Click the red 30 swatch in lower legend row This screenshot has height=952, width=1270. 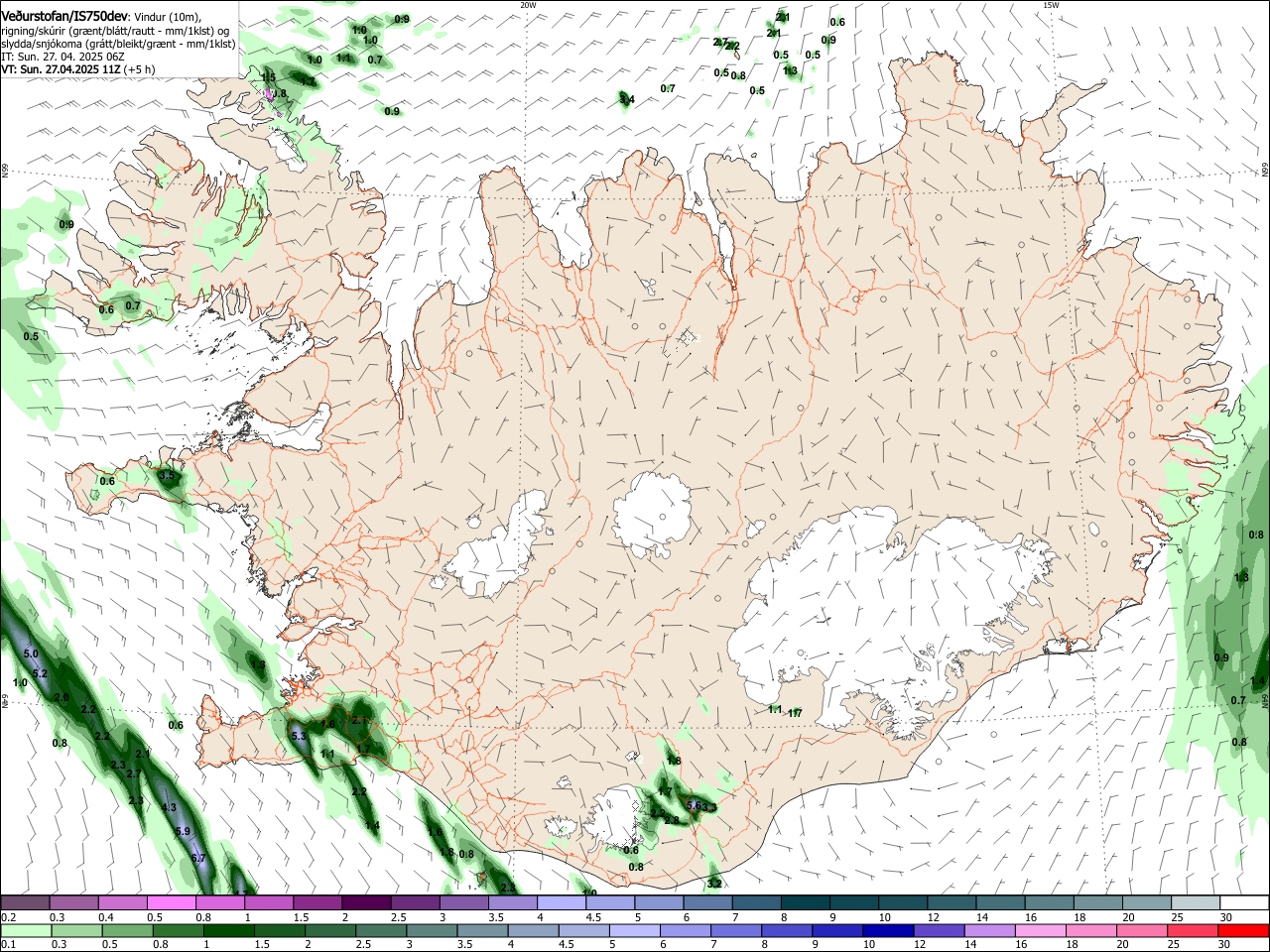(x=1243, y=930)
